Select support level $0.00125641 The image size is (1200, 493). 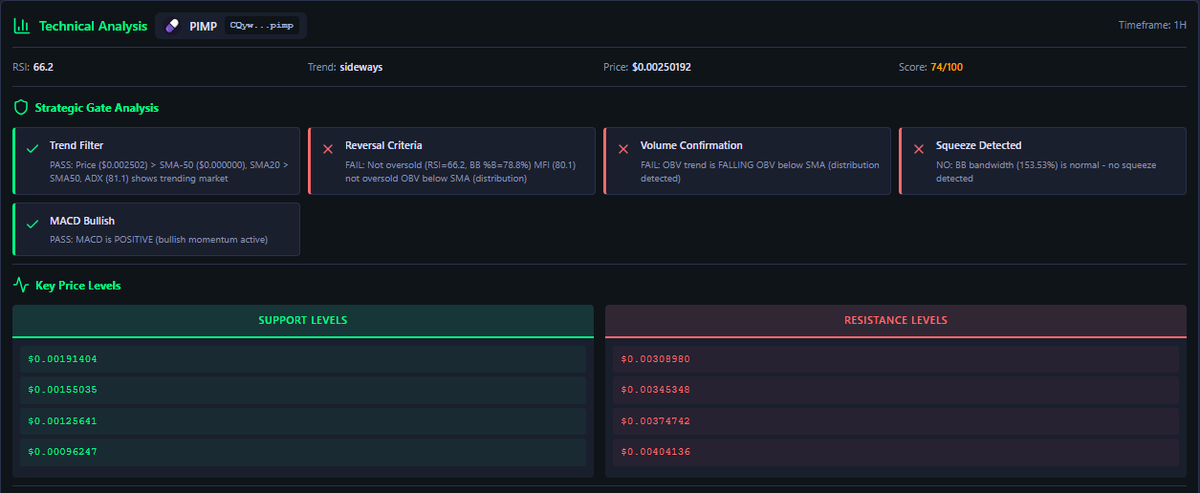click(303, 420)
